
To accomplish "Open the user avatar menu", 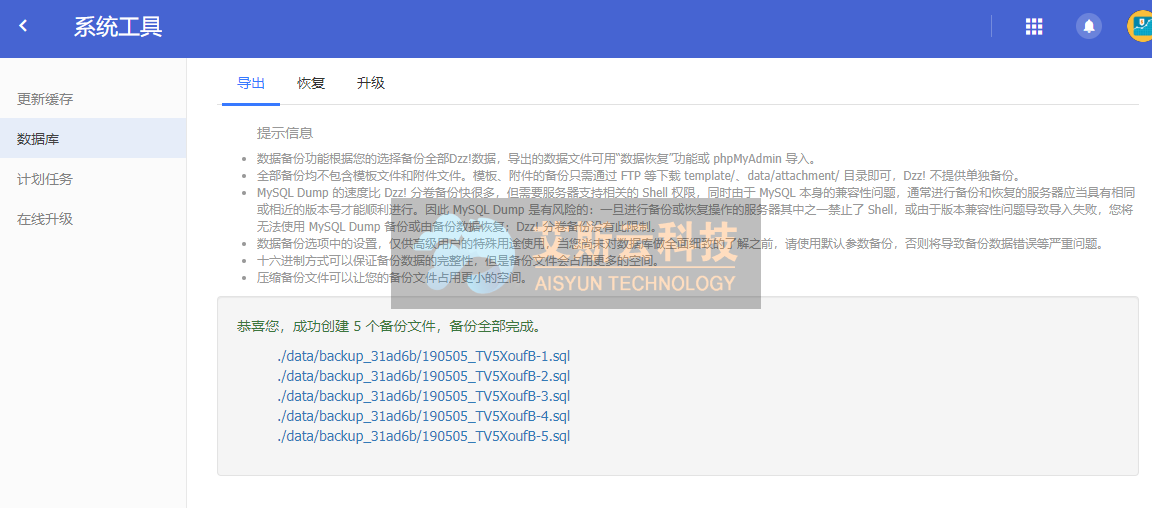I will (x=1139, y=27).
